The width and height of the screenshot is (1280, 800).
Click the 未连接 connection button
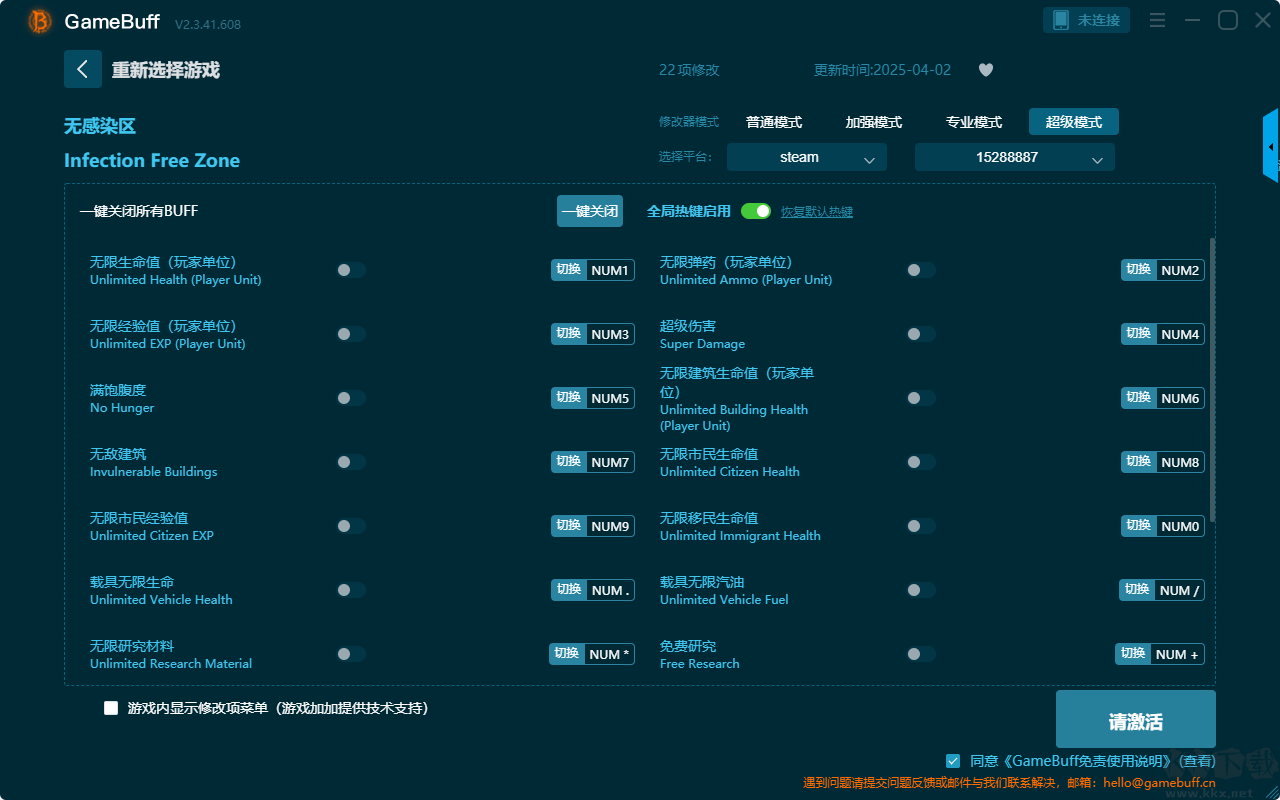1087,20
